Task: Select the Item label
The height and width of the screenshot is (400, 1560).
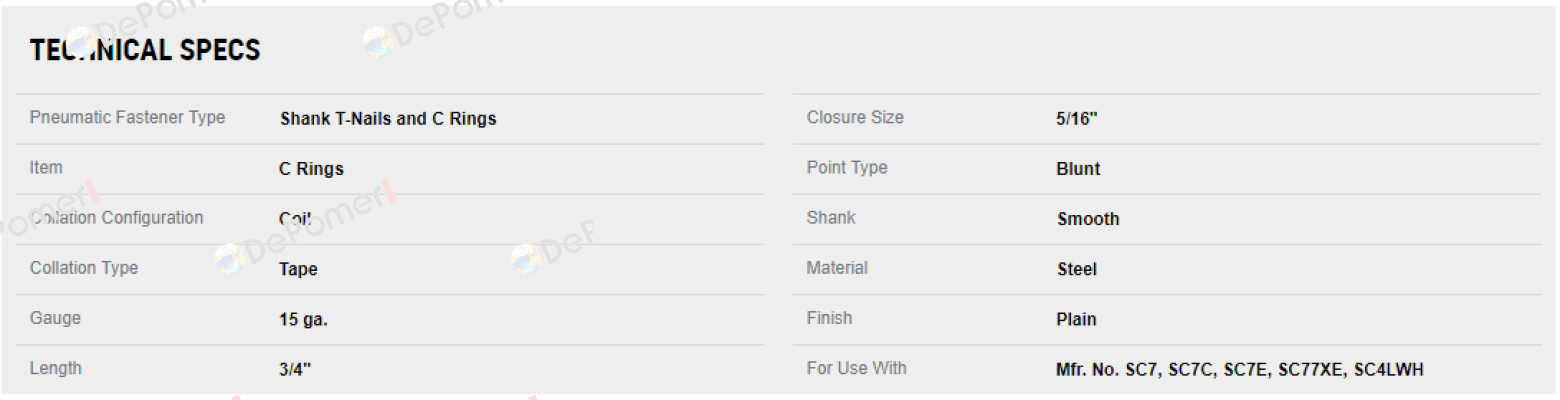Action: pos(46,168)
